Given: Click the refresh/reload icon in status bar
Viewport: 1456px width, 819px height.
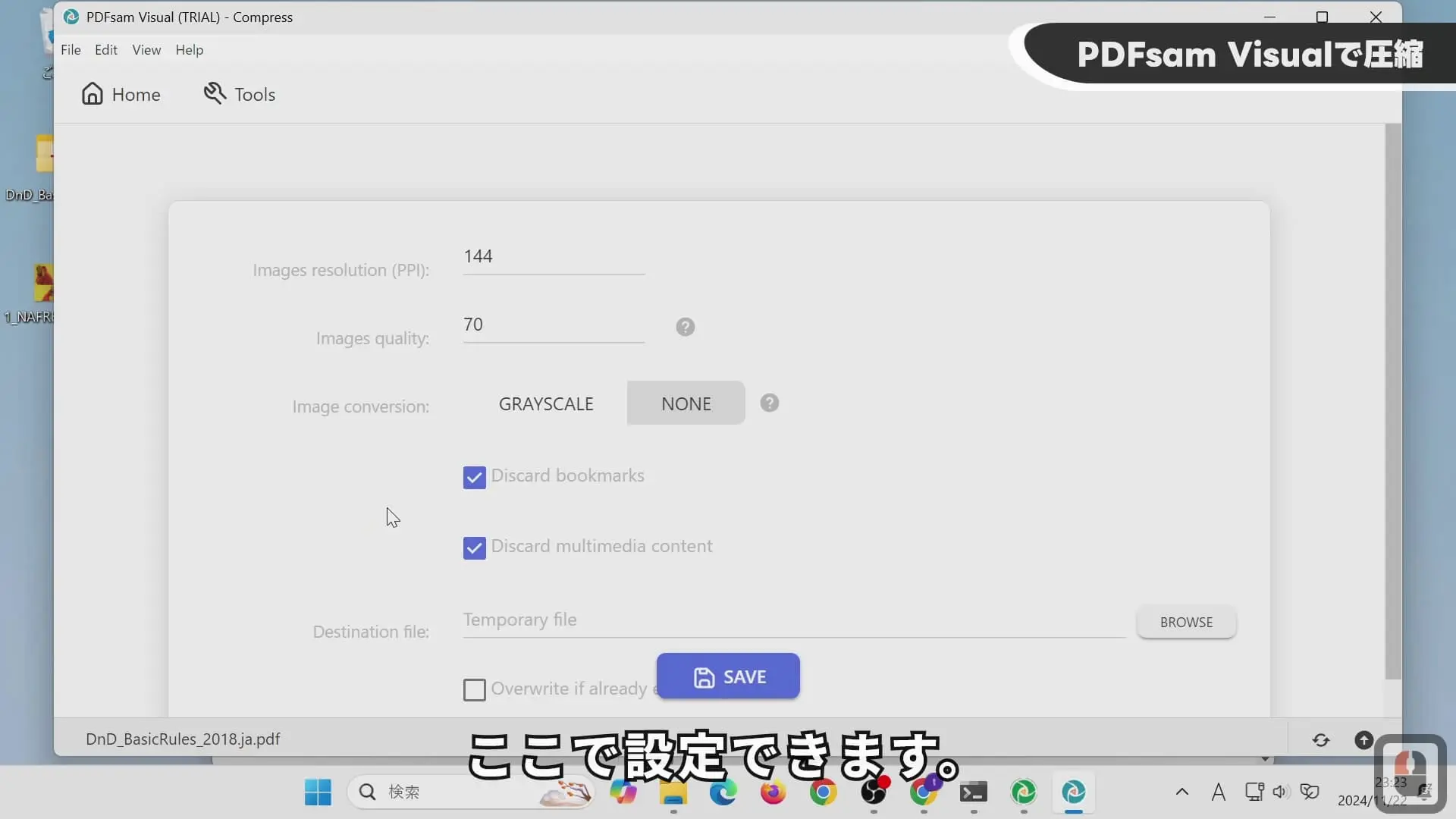Looking at the screenshot, I should (x=1321, y=739).
